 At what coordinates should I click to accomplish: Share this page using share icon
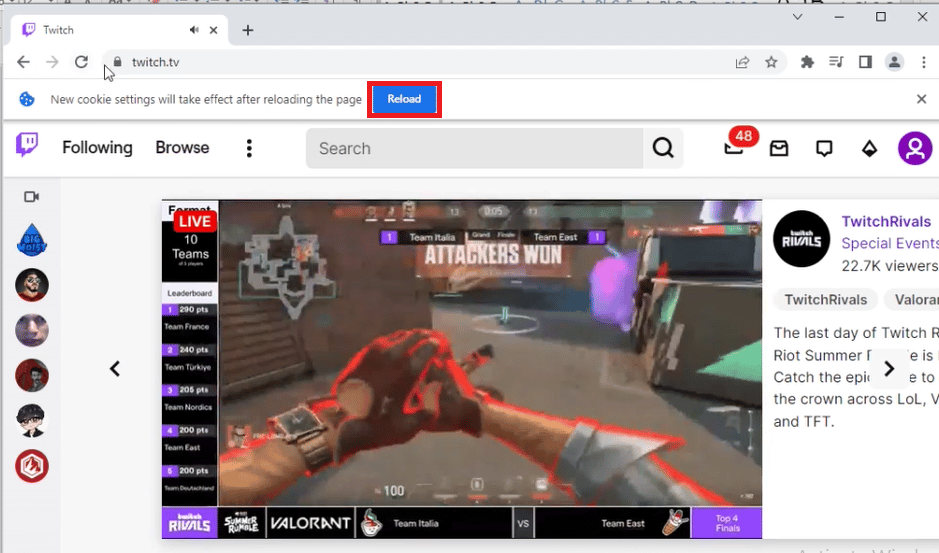coord(742,62)
